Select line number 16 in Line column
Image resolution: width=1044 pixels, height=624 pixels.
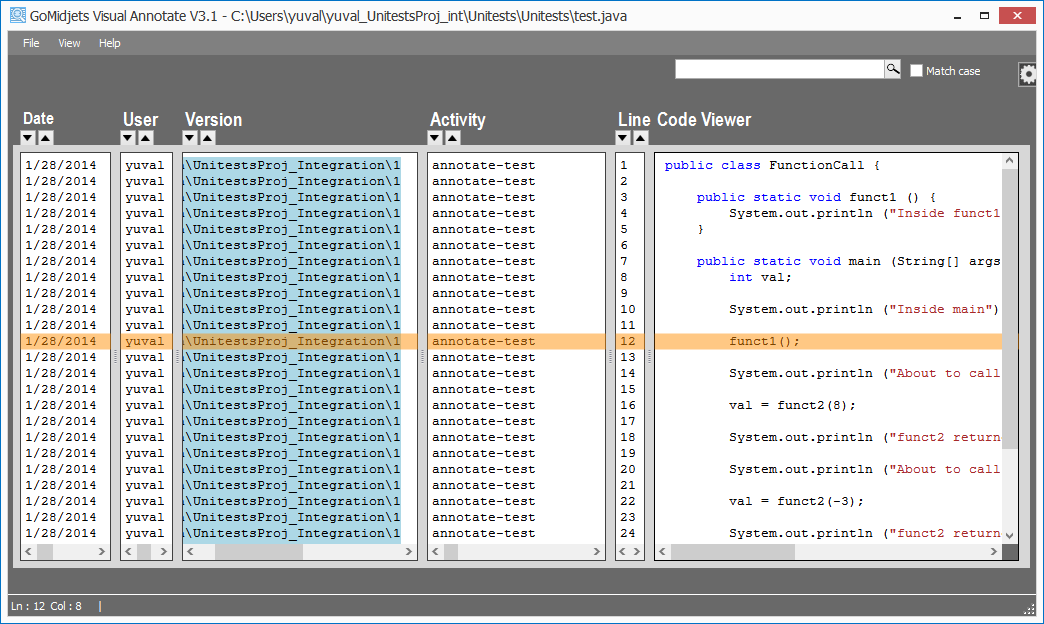(628, 405)
